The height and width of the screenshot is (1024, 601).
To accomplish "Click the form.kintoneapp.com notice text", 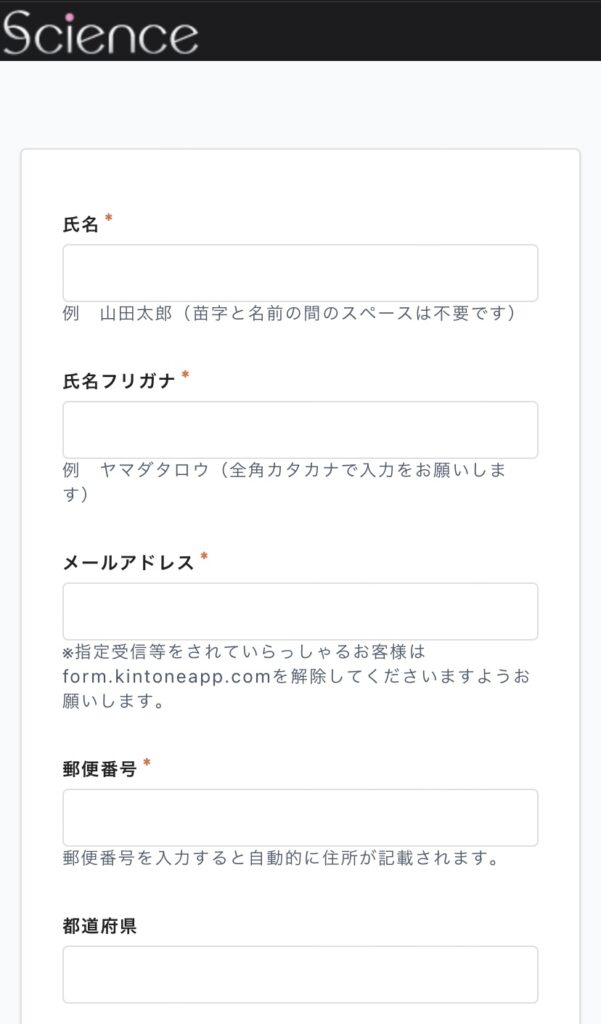I will (296, 676).
